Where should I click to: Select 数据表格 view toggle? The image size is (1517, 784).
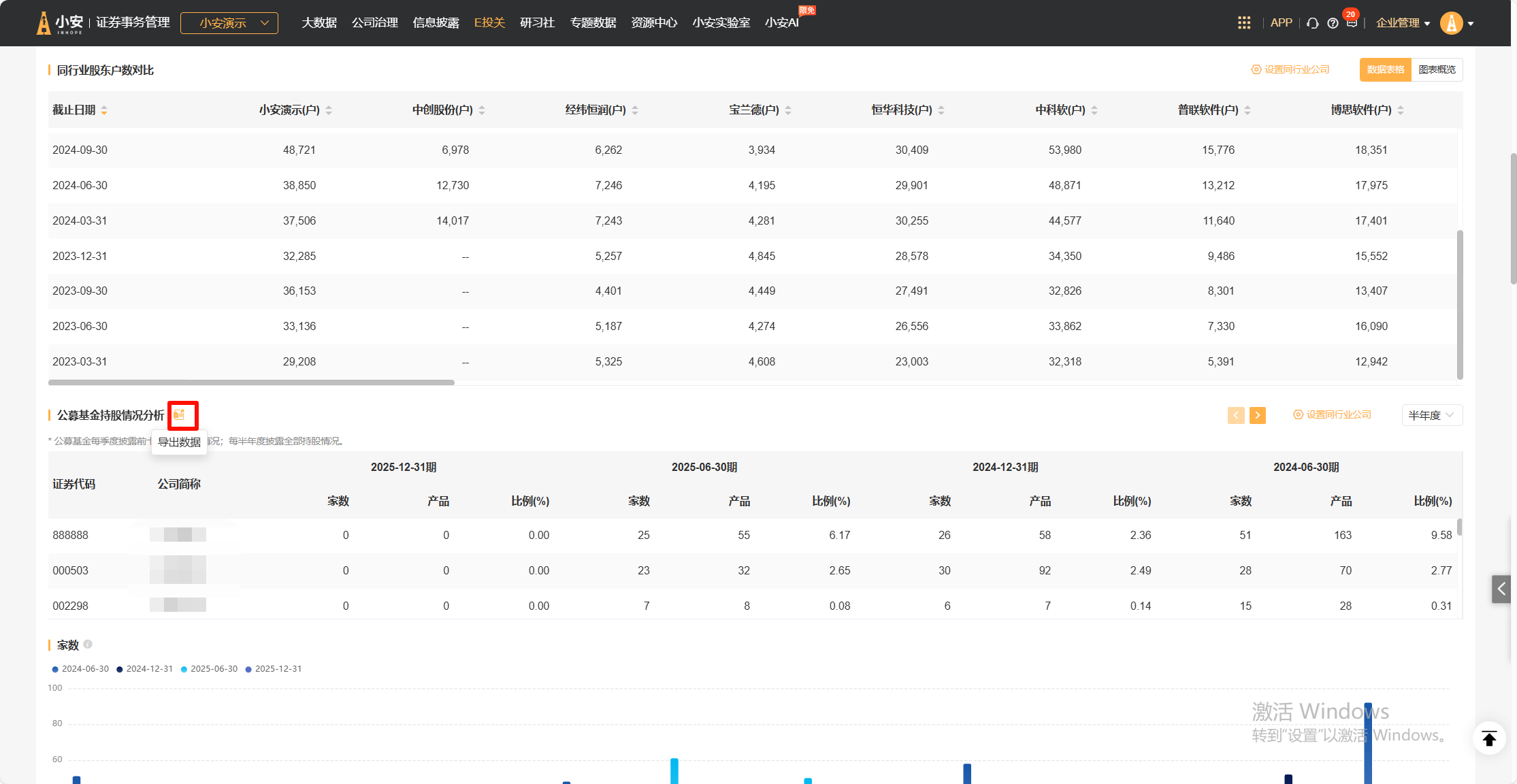tap(1386, 69)
